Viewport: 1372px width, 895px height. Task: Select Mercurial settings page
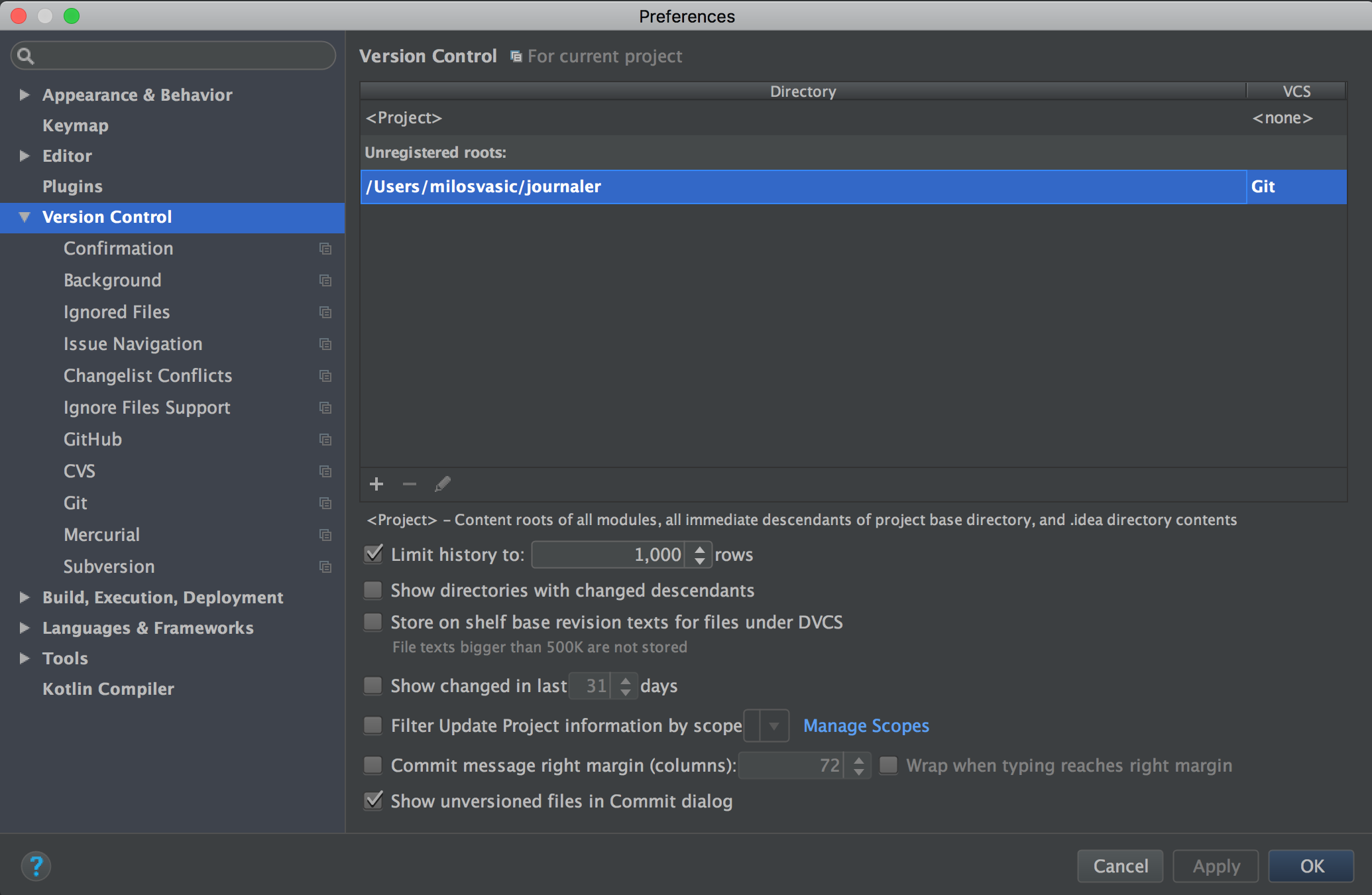101,535
